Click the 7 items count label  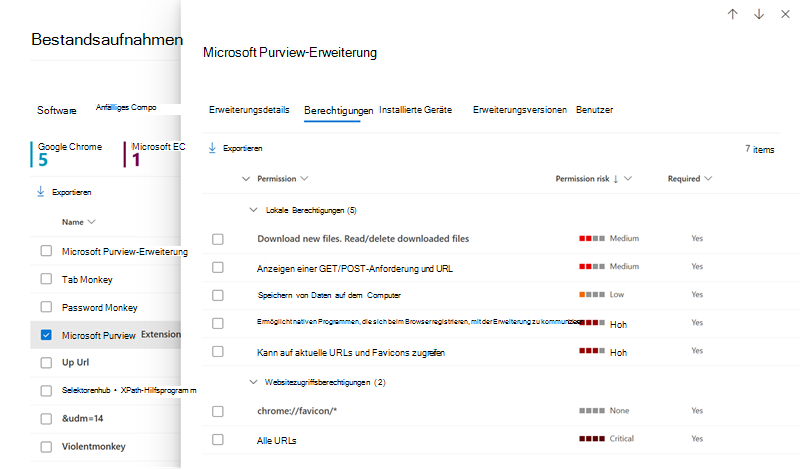pyautogui.click(x=760, y=149)
